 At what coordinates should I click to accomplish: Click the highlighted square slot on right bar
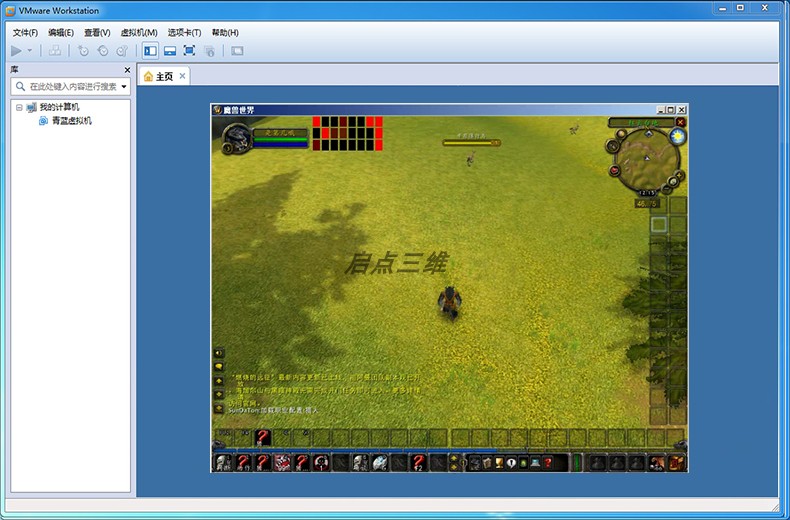pyautogui.click(x=659, y=224)
